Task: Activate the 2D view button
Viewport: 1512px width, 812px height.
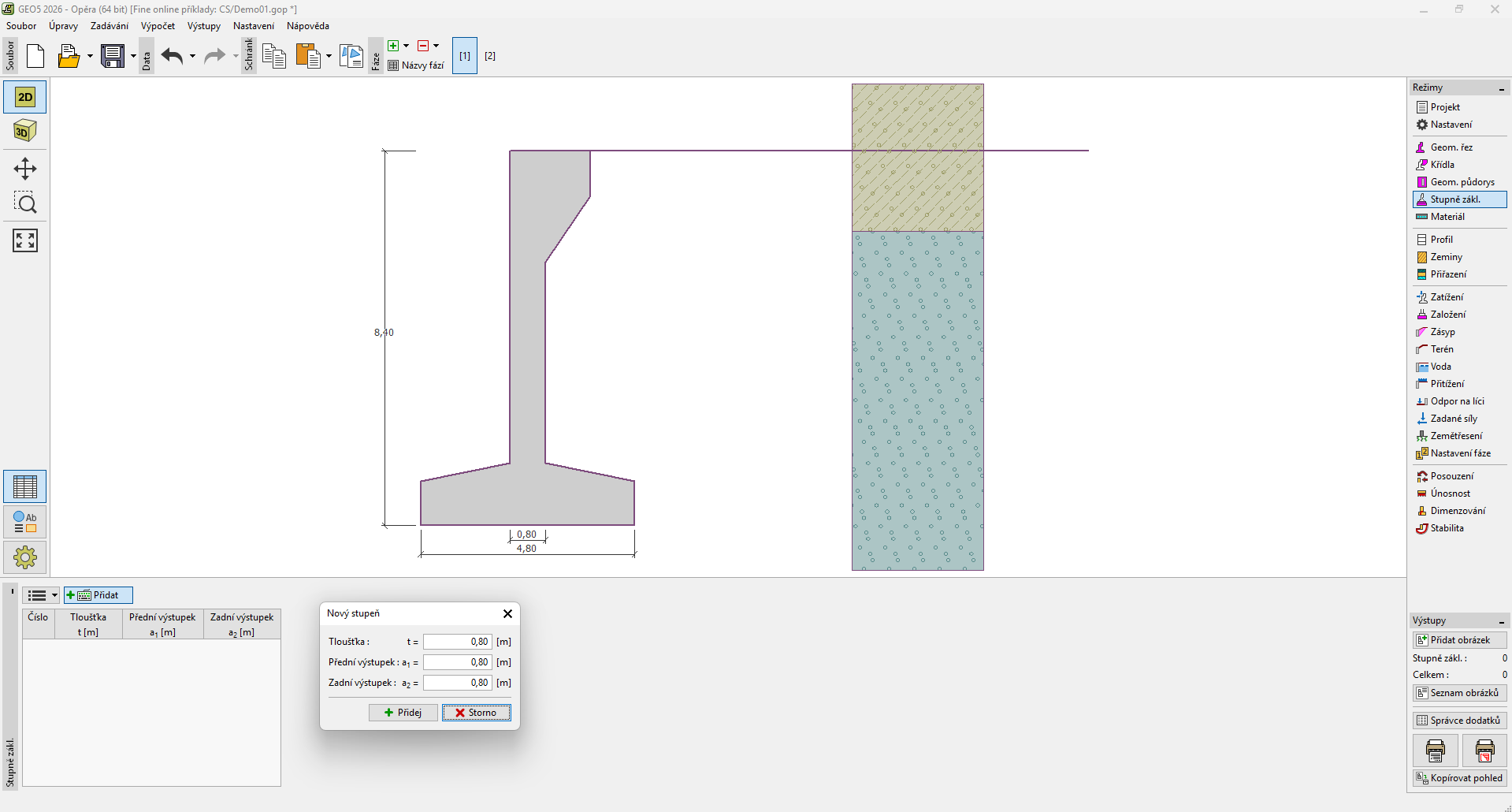Action: point(25,97)
